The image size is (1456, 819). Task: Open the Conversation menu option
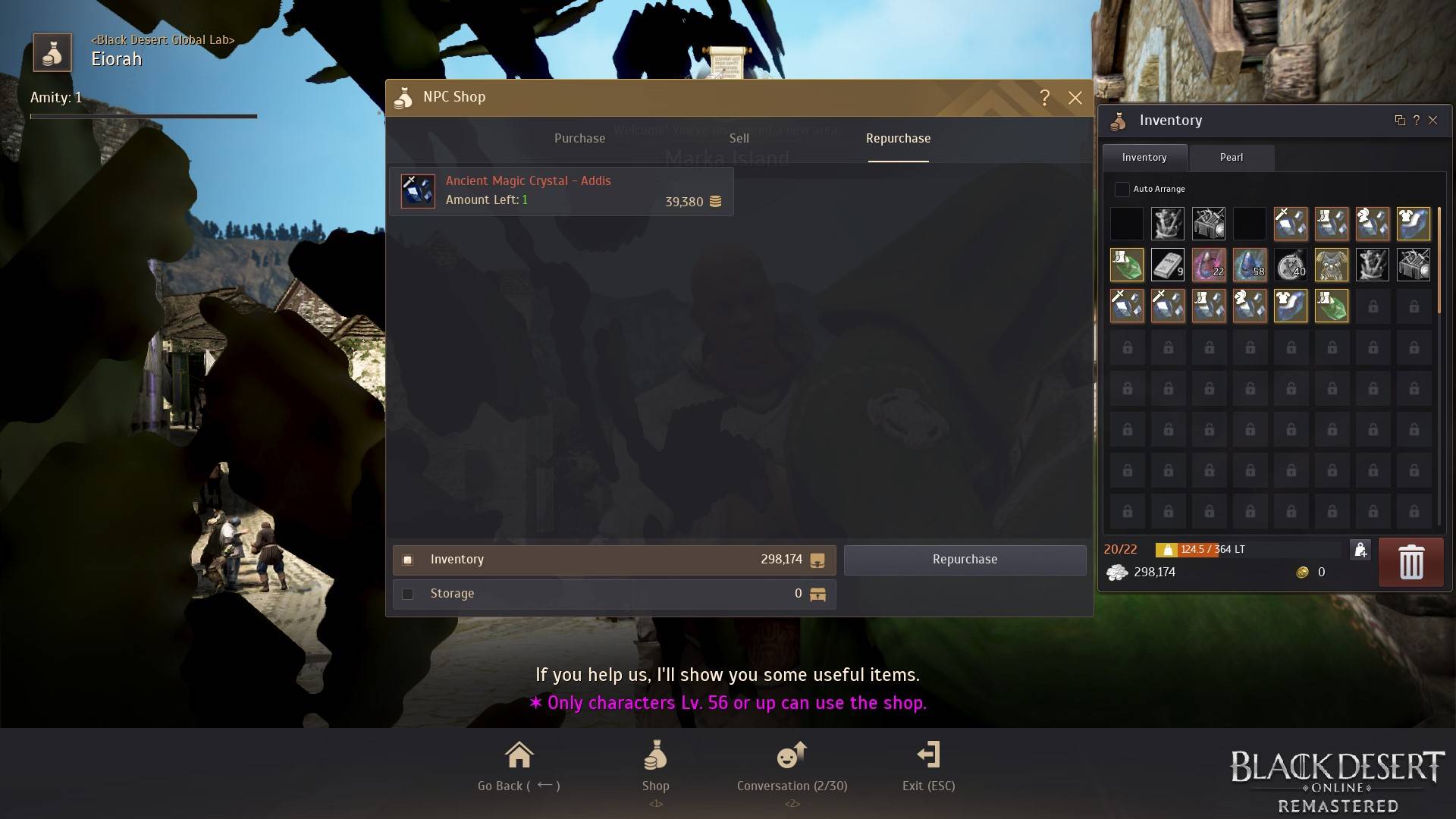791,765
